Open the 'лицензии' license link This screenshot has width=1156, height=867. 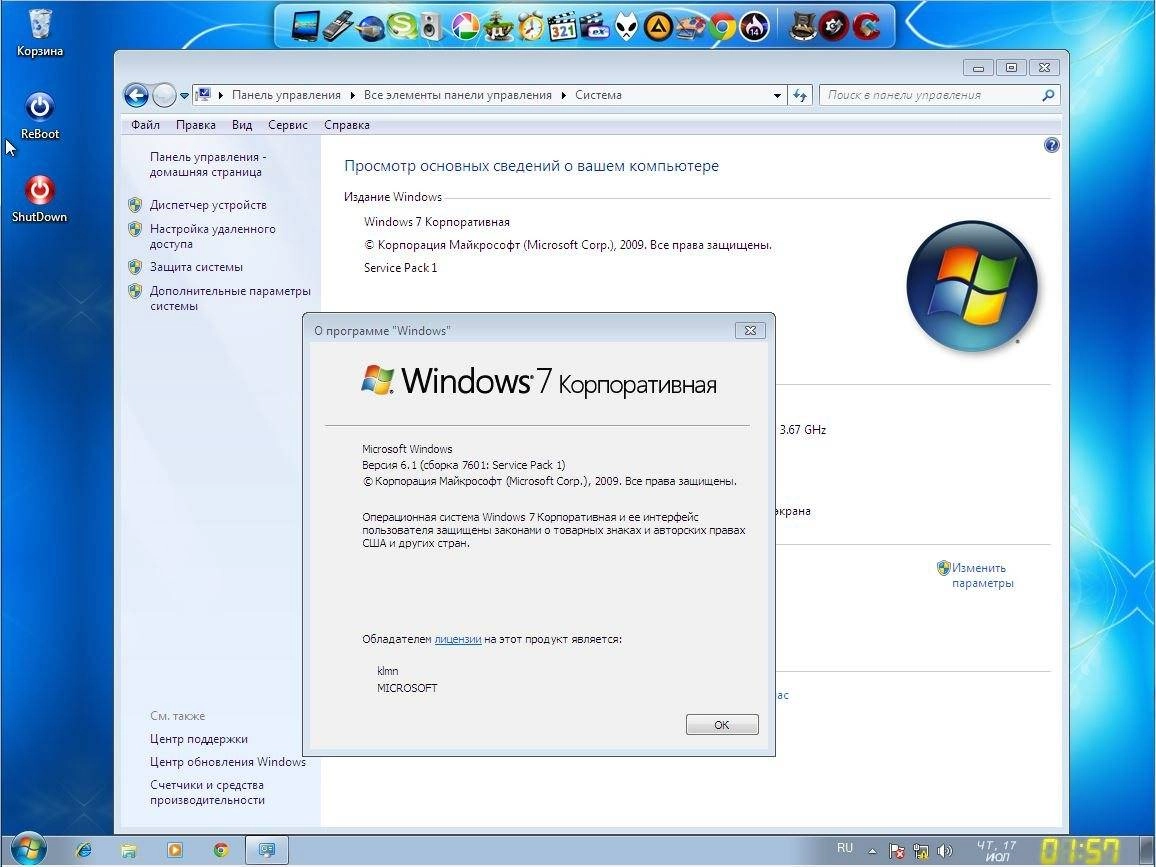pyautogui.click(x=458, y=639)
